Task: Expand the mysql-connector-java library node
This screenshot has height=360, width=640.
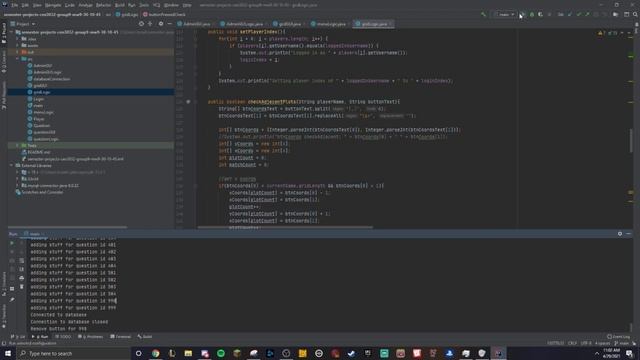Action: (x=18, y=185)
